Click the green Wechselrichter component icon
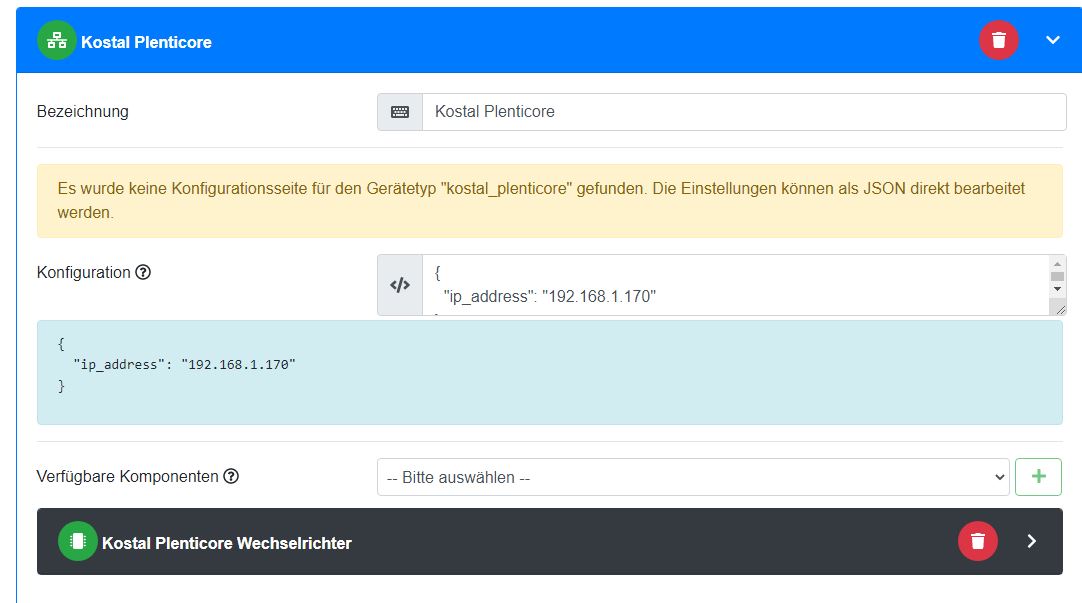 (x=77, y=541)
